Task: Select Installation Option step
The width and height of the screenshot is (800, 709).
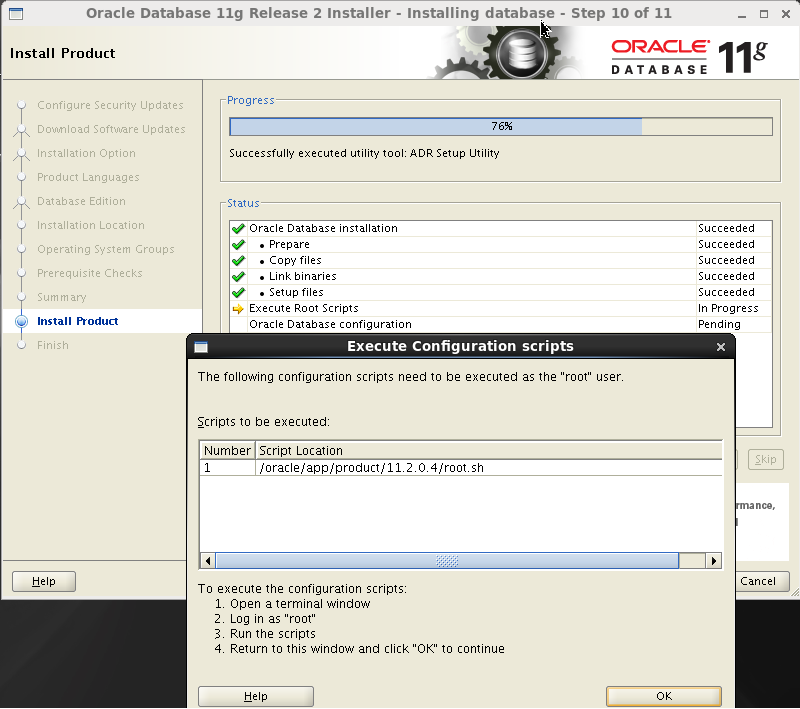Action: (x=86, y=153)
